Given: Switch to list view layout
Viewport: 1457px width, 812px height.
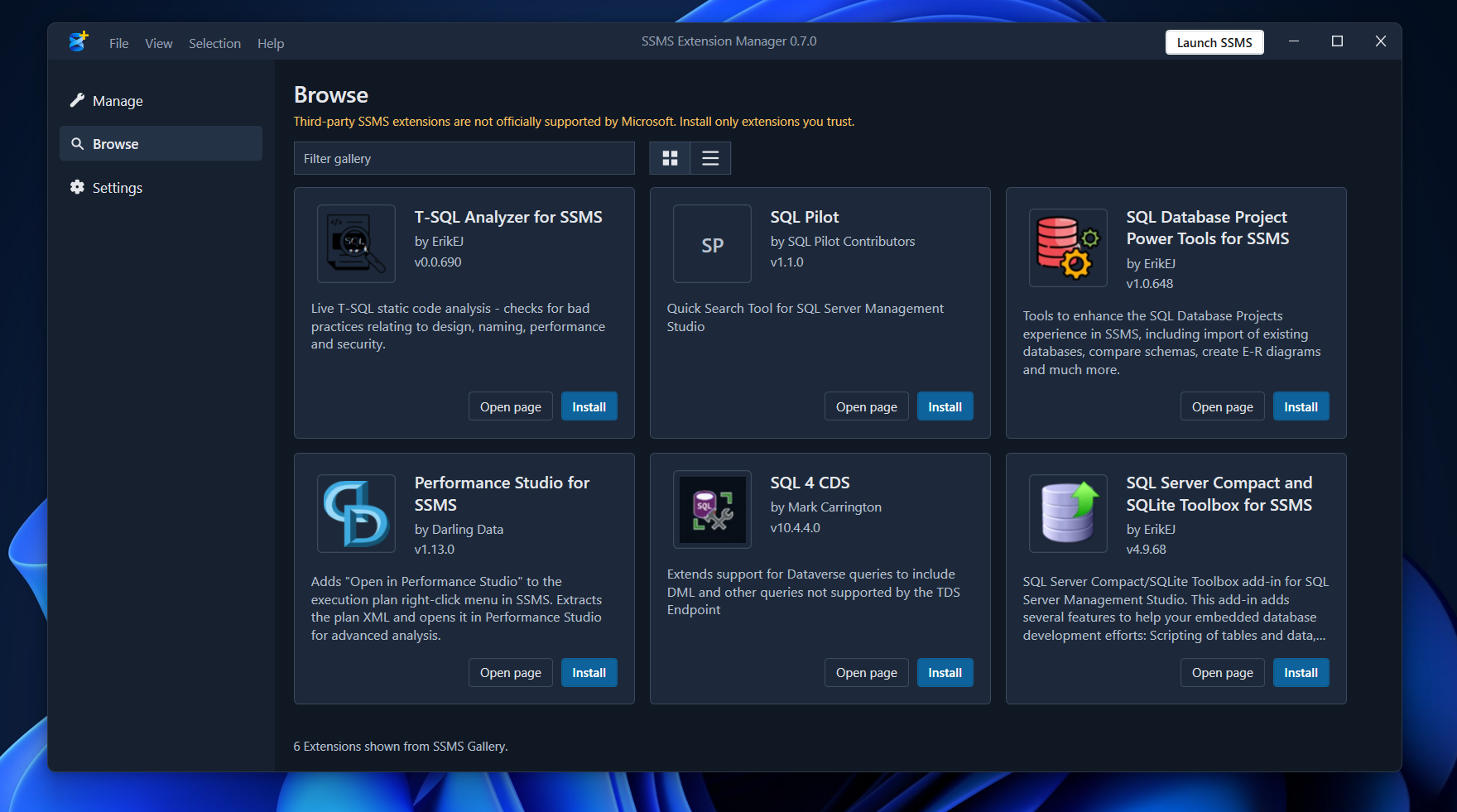Looking at the screenshot, I should point(710,158).
